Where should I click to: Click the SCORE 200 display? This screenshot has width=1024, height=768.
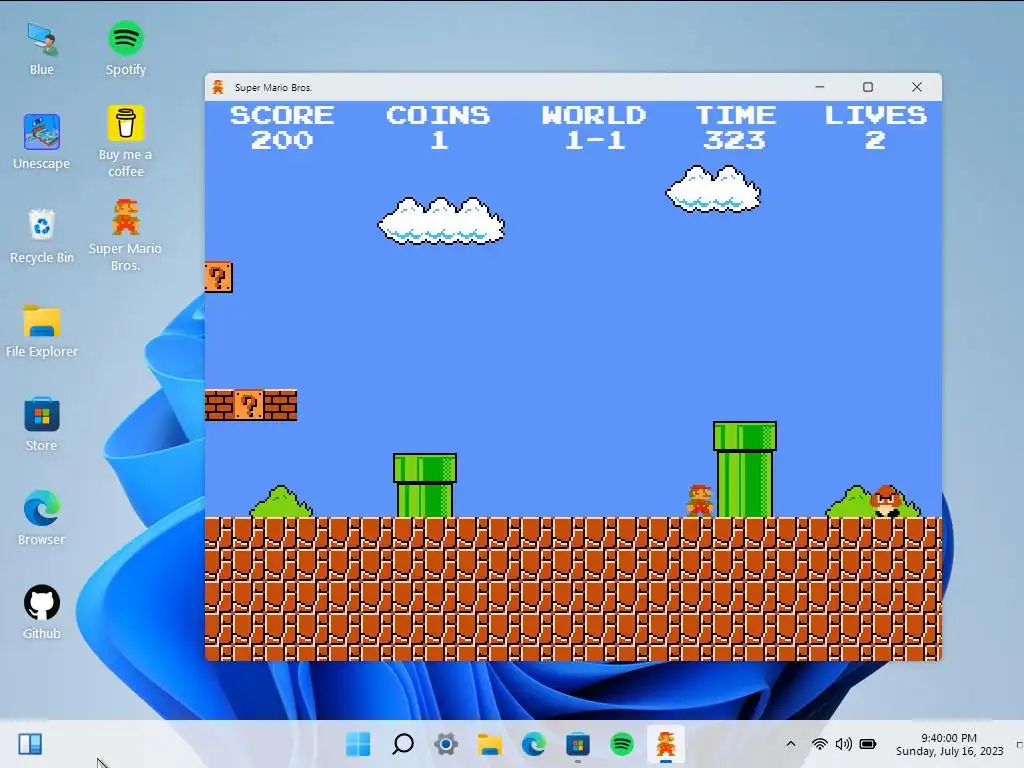coord(282,127)
